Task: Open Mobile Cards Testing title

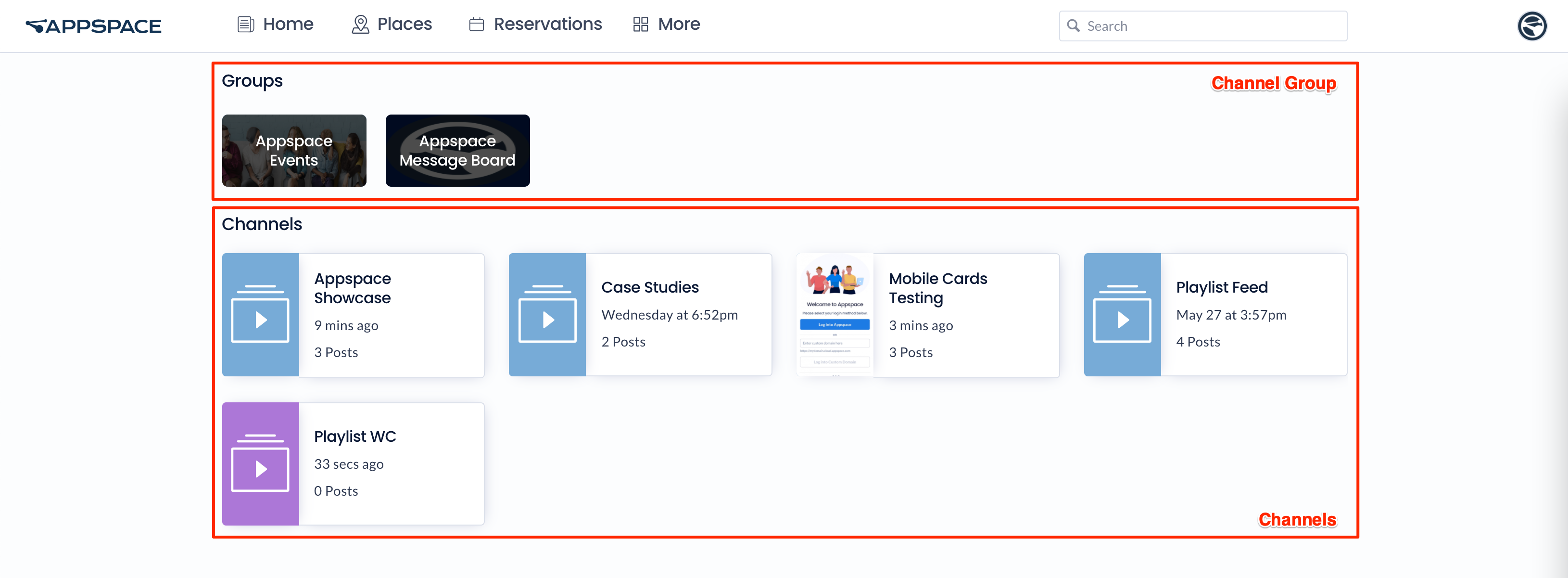Action: pyautogui.click(x=937, y=288)
